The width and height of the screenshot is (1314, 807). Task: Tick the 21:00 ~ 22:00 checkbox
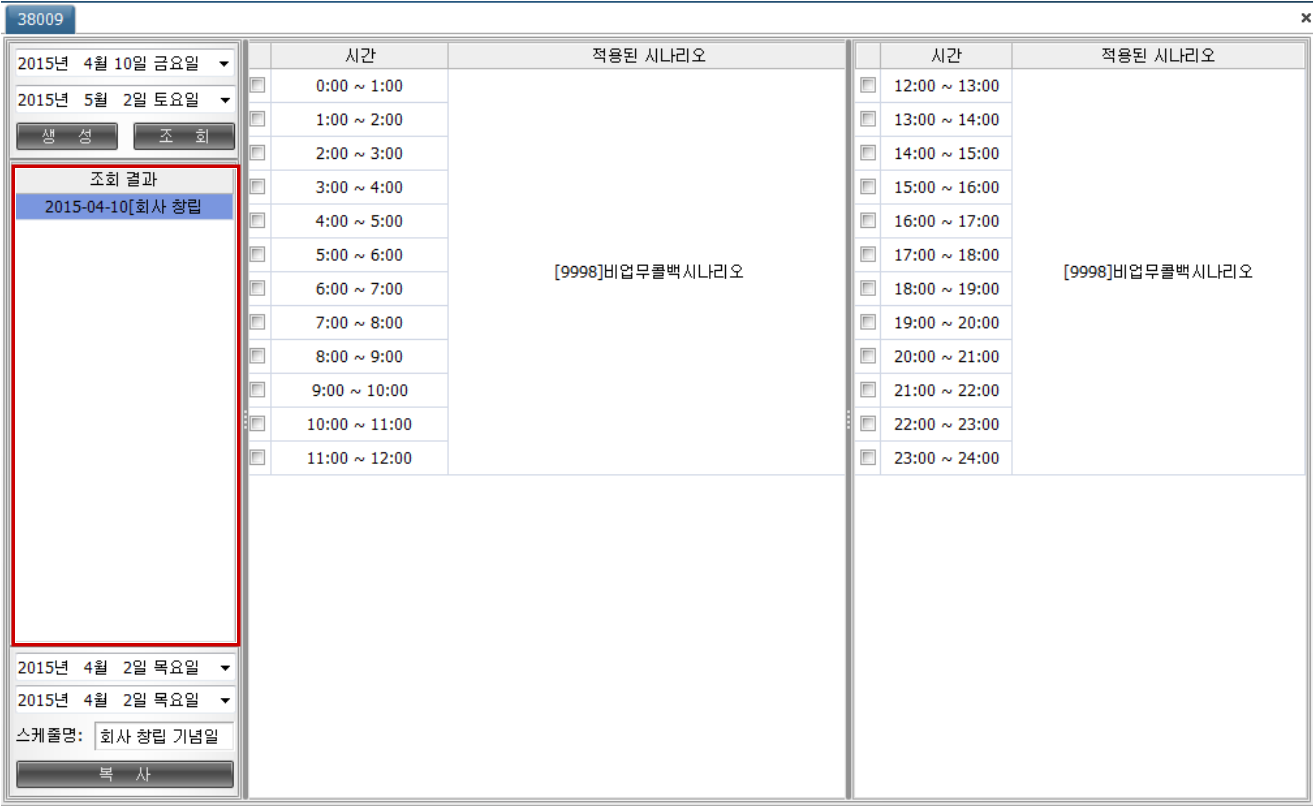point(867,390)
